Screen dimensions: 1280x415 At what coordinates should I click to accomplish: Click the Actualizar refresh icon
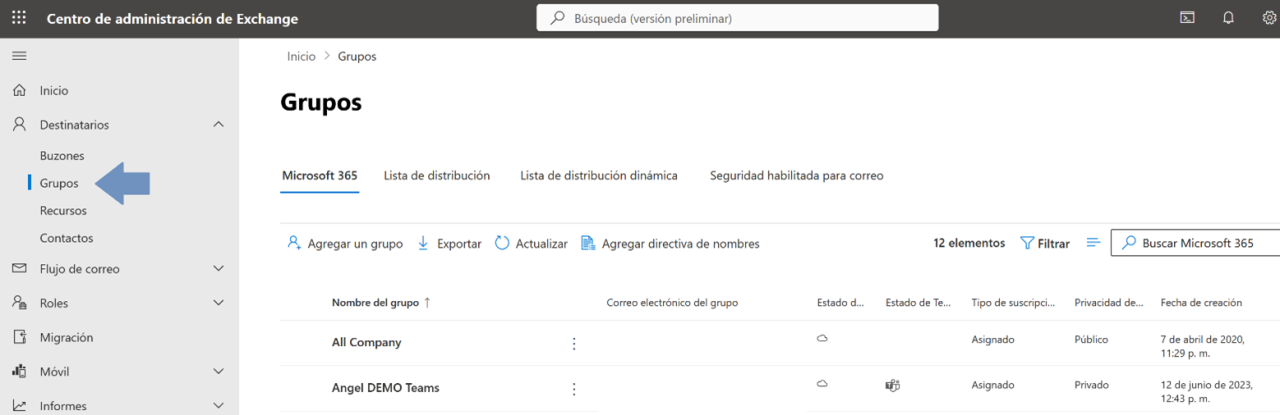(x=502, y=243)
